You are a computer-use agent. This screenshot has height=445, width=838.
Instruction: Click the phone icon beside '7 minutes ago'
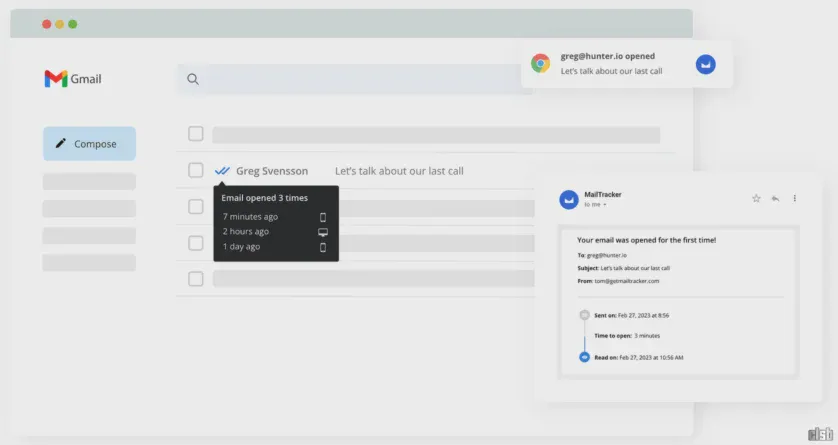coord(323,217)
